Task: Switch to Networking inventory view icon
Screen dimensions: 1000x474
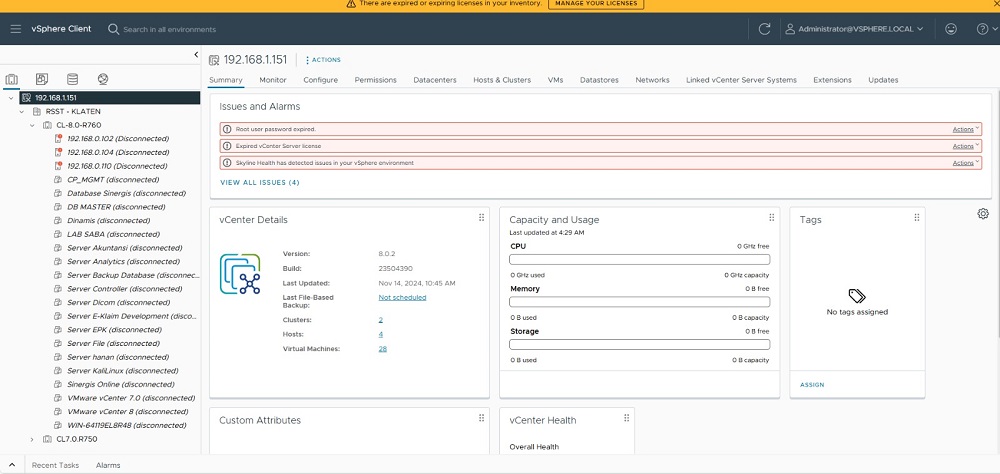Action: click(x=102, y=79)
